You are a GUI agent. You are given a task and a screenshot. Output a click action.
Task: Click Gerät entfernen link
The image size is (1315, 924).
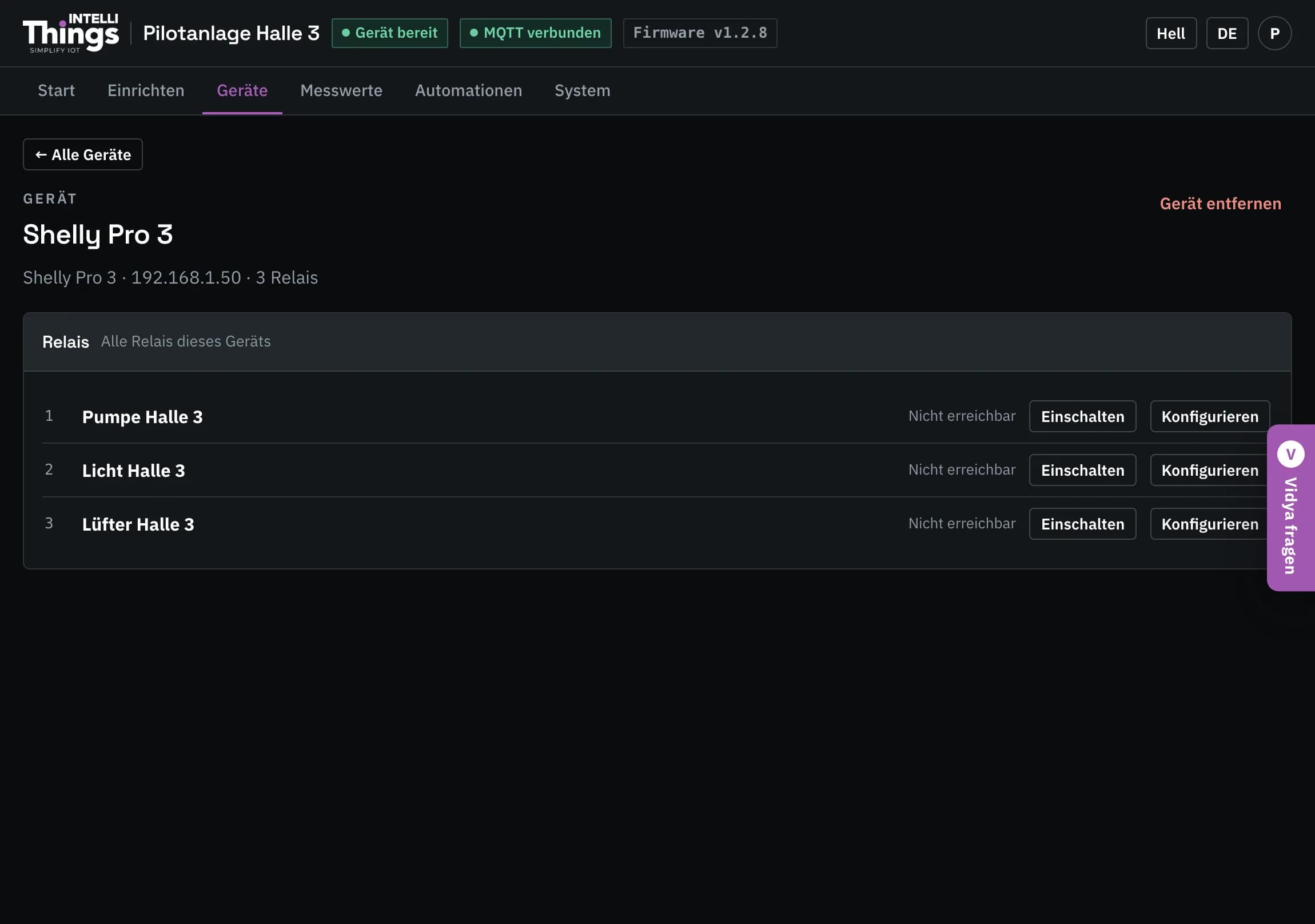click(1221, 204)
